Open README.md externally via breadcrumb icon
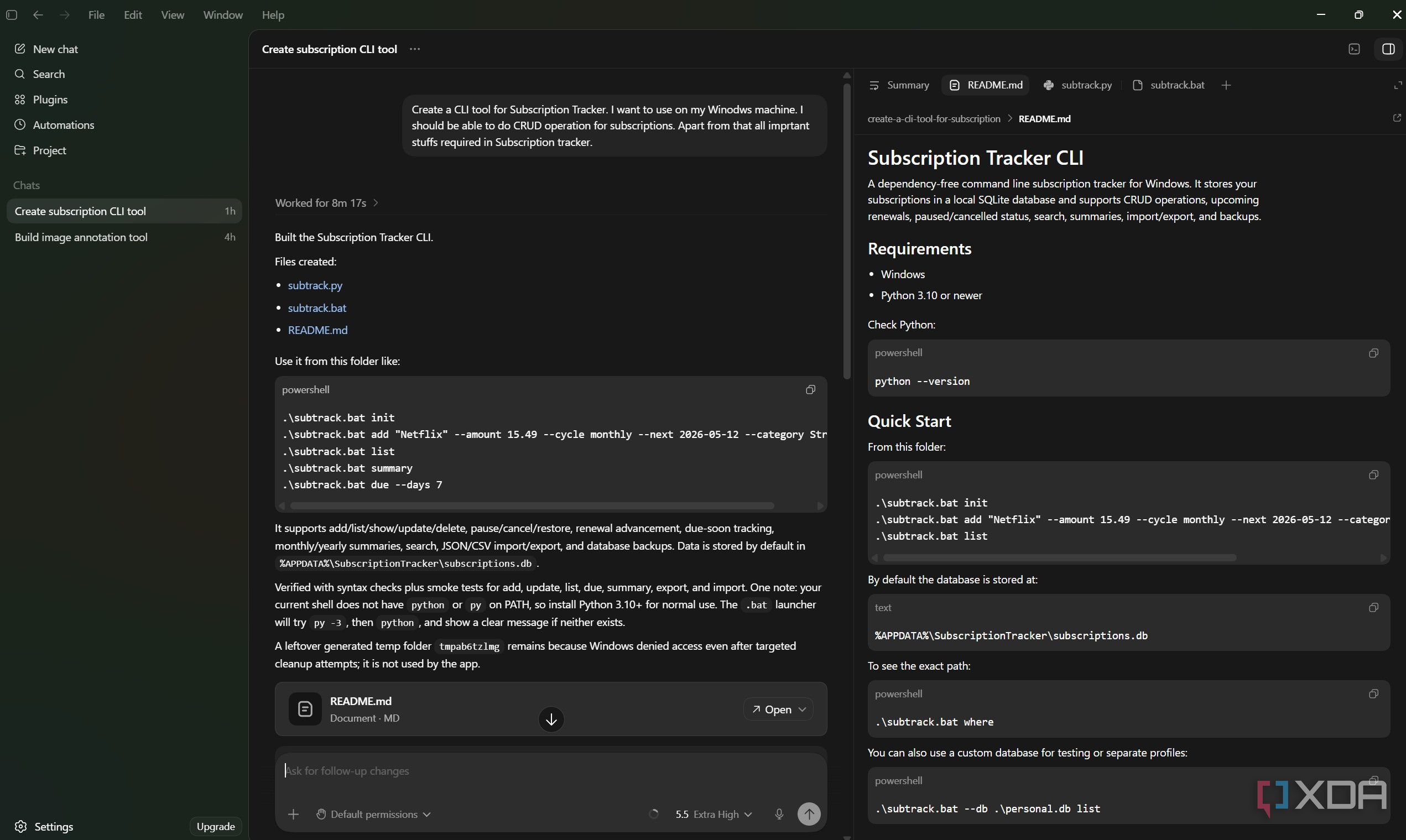This screenshot has width=1406, height=840. click(x=1397, y=118)
